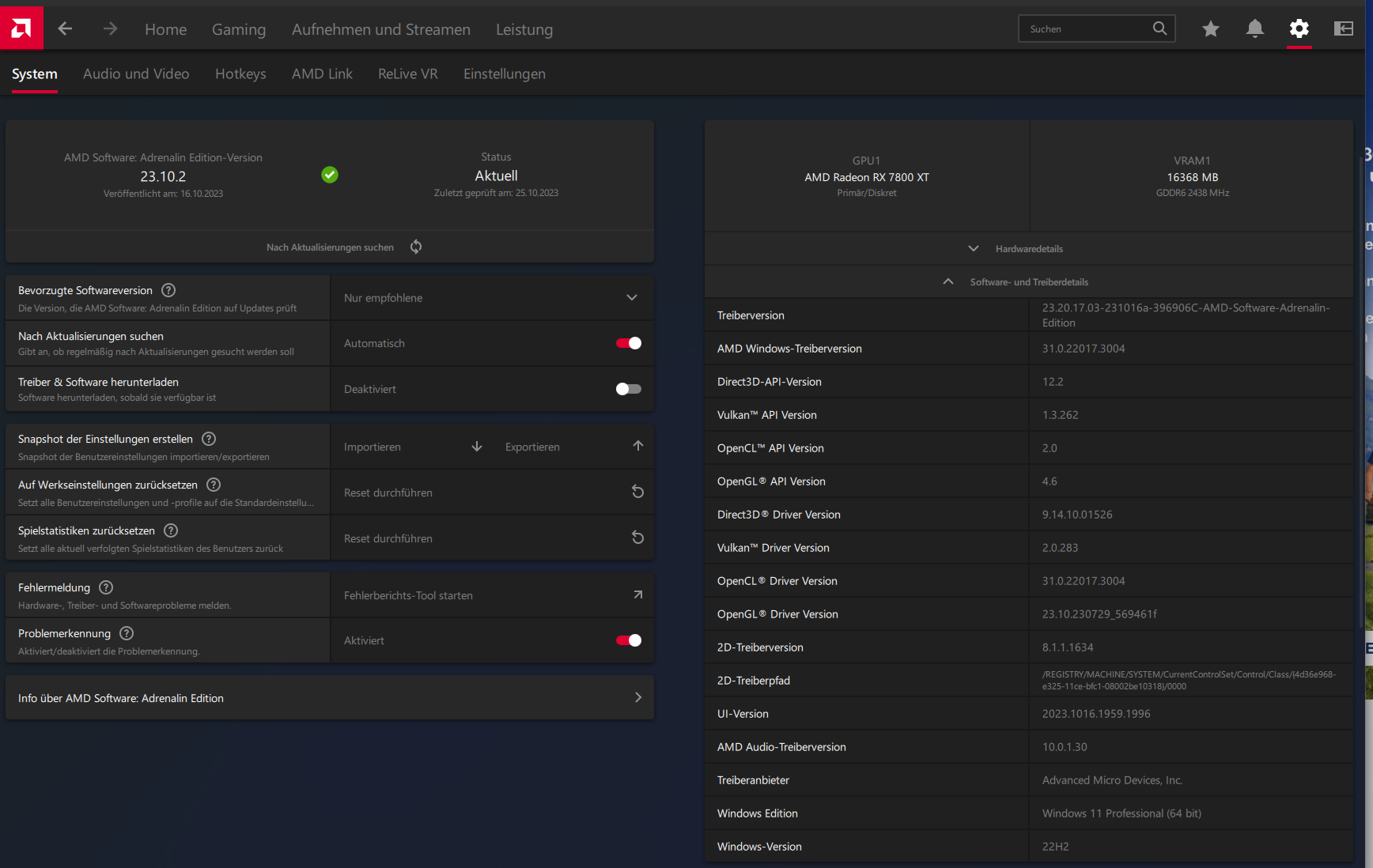Click the 2D-Treiberpfad registry path
Screen dimensions: 1373x868
point(1189,680)
